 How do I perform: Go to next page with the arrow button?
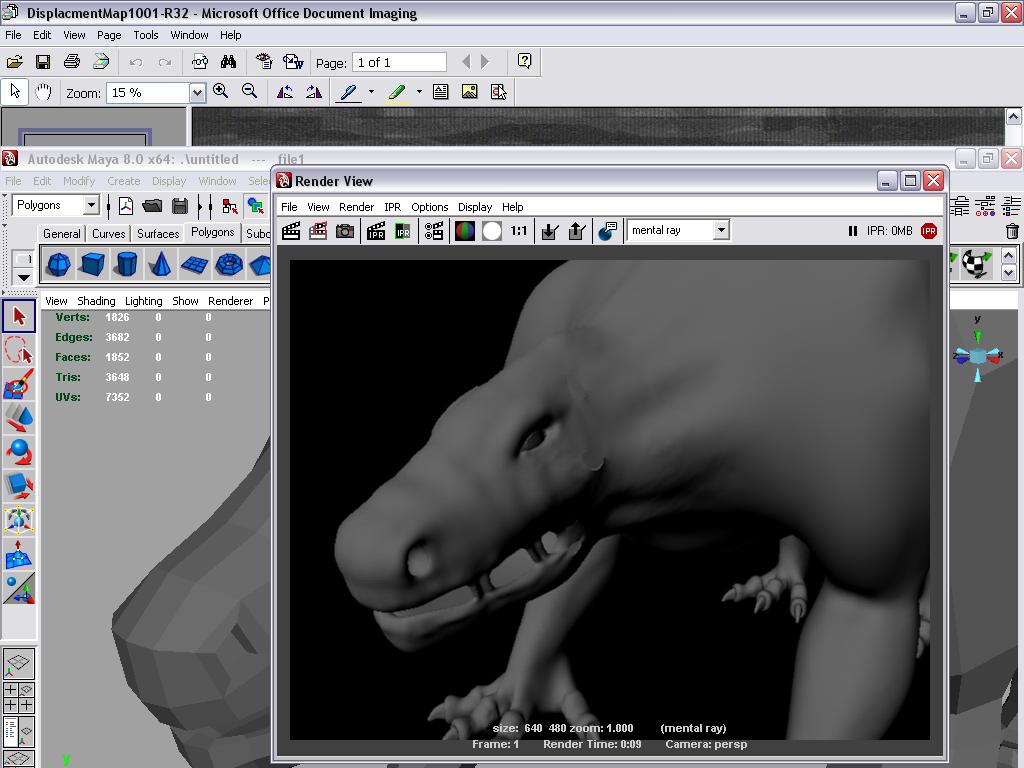coord(486,61)
